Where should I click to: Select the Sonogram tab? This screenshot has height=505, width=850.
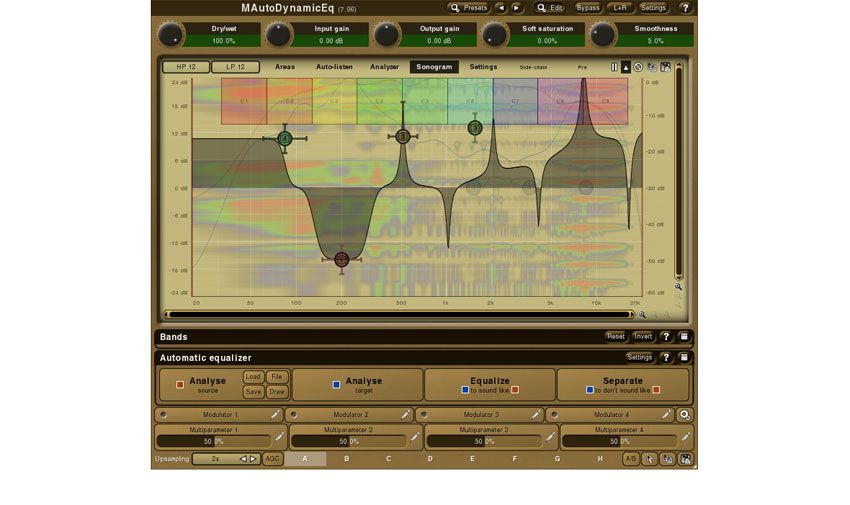pyautogui.click(x=434, y=67)
